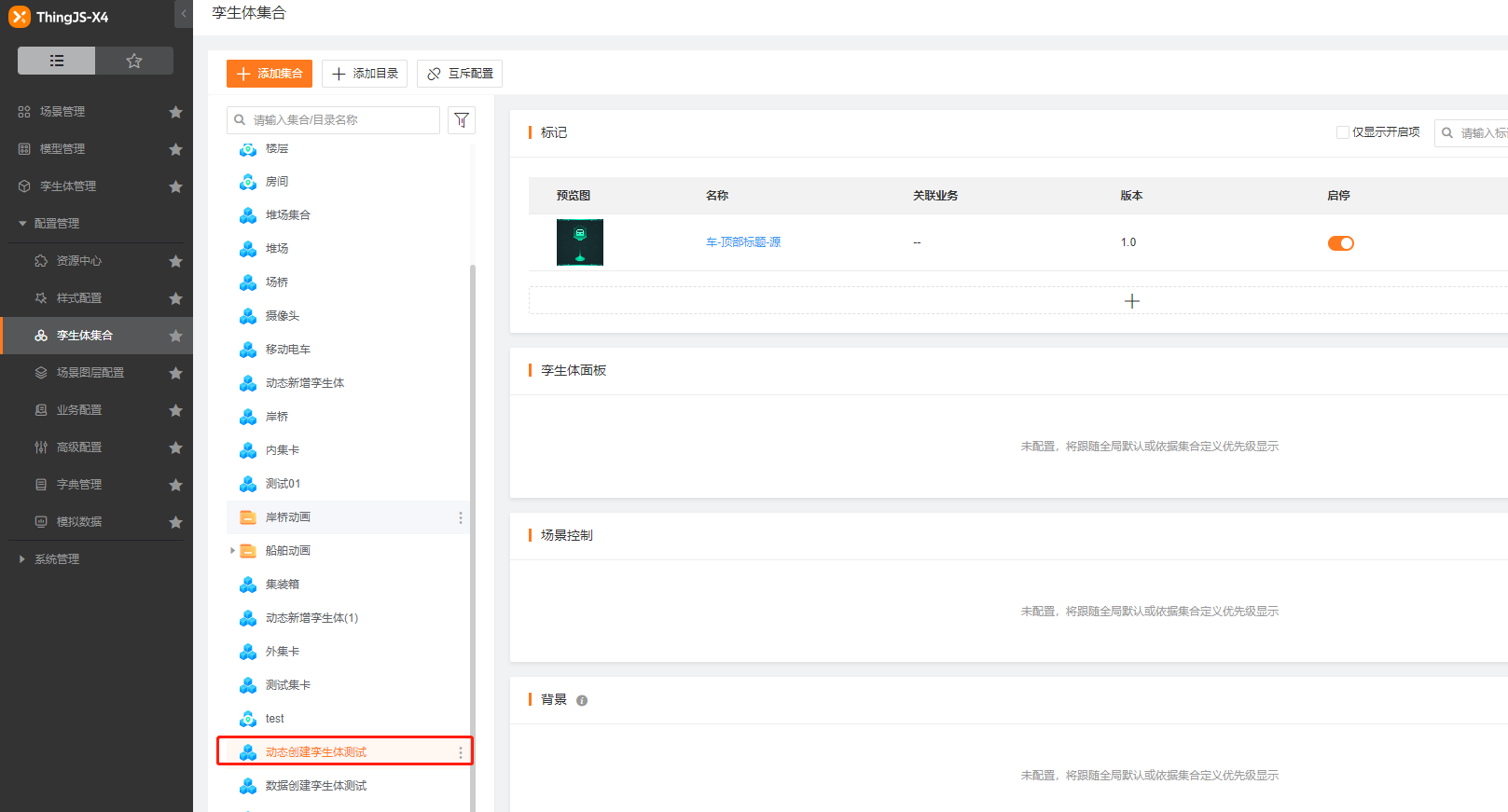
Task: Select 动态新增孪生体(1) in the tree
Action: (311, 618)
